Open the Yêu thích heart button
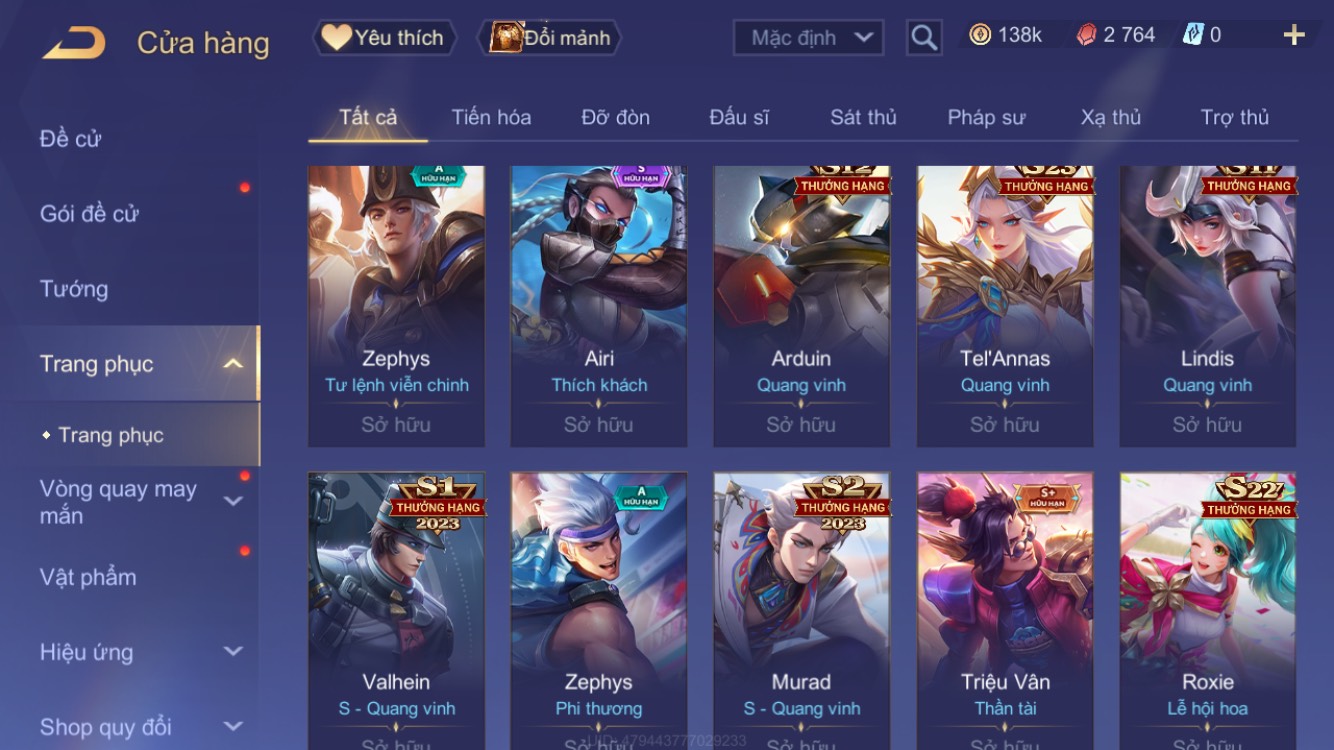 coord(385,38)
